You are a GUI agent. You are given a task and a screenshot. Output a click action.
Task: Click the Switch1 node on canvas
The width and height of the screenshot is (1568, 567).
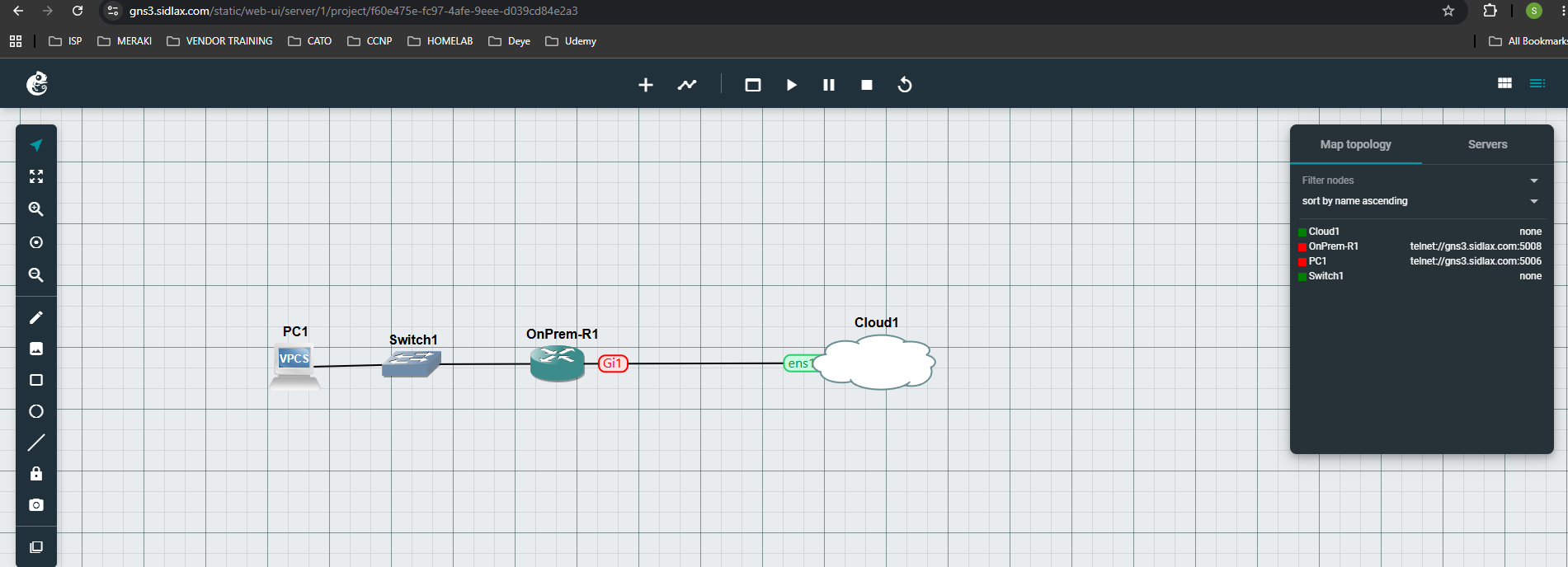[x=412, y=363]
